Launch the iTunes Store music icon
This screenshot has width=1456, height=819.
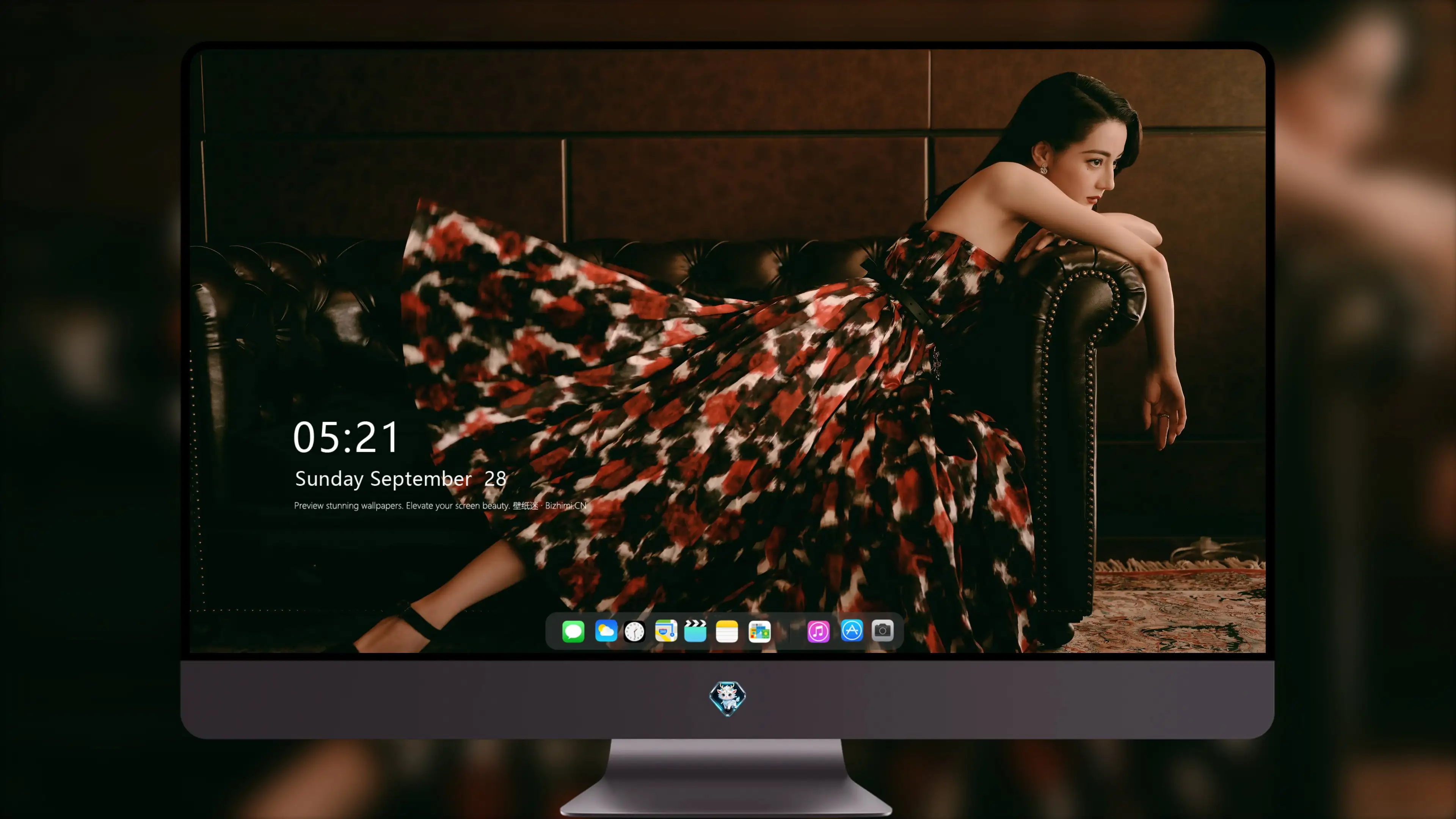tap(818, 631)
